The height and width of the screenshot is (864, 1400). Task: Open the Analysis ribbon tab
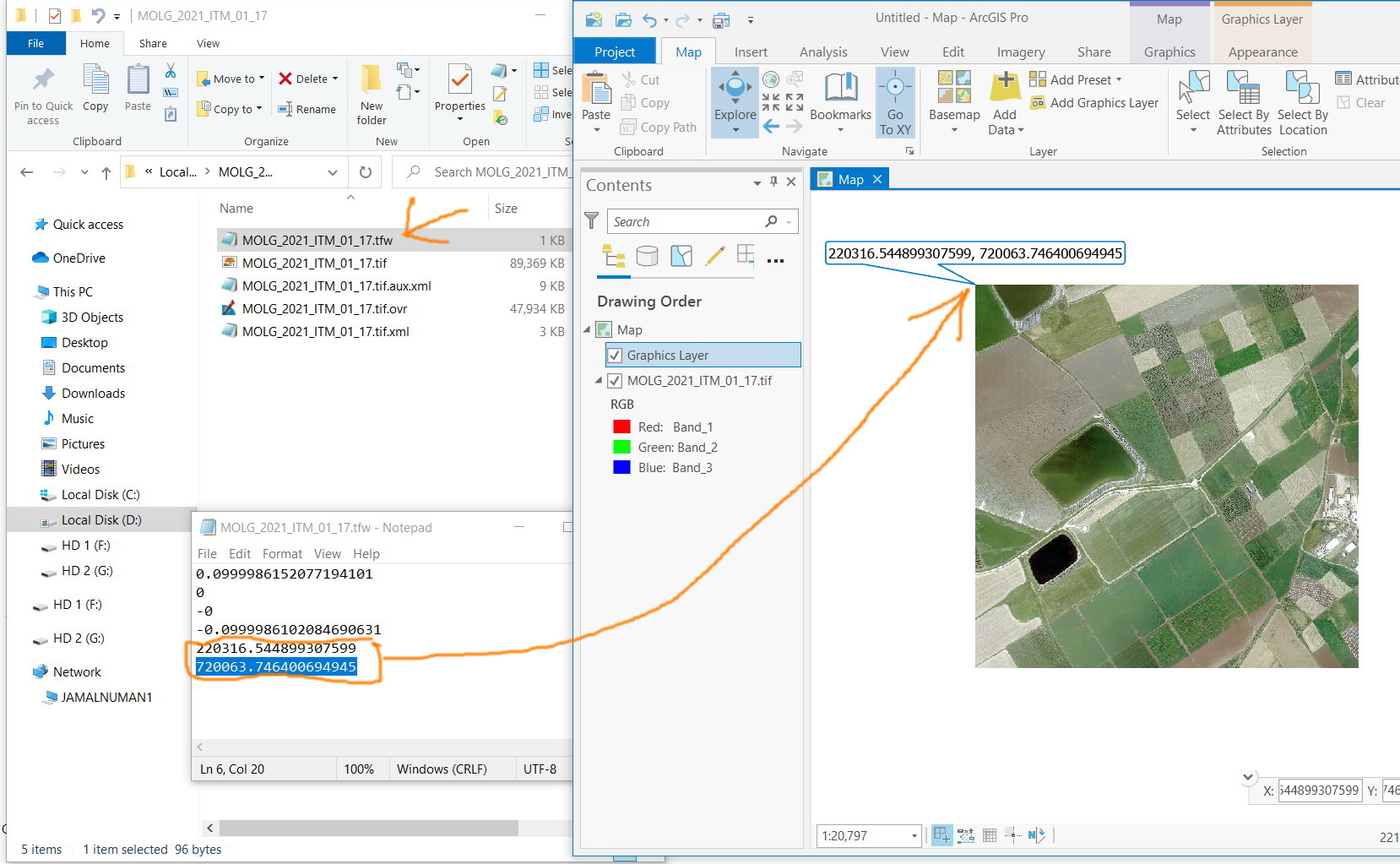click(x=823, y=52)
